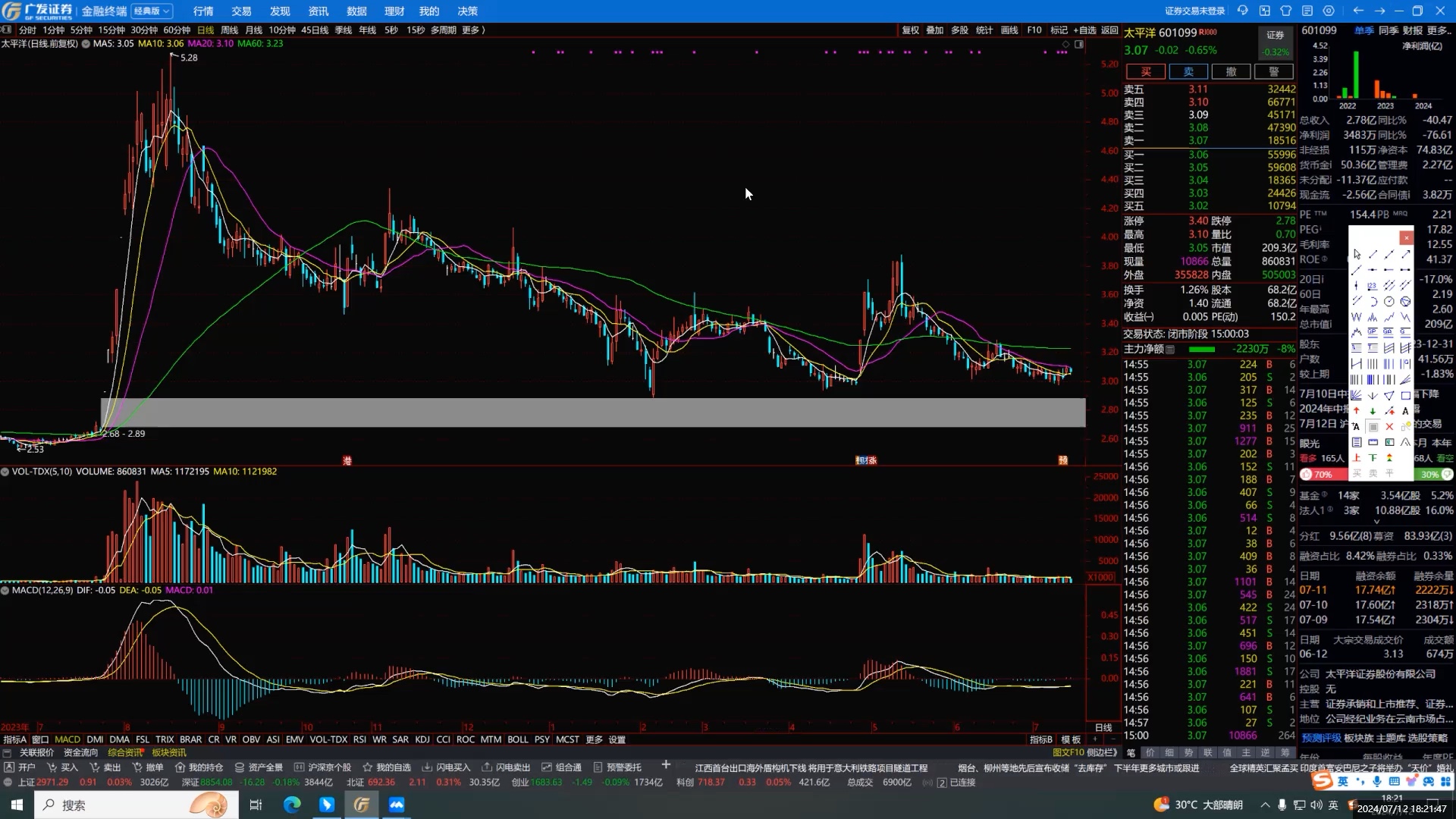This screenshot has height=819, width=1456.
Task: Expand 更多 chart period options
Action: 472,30
